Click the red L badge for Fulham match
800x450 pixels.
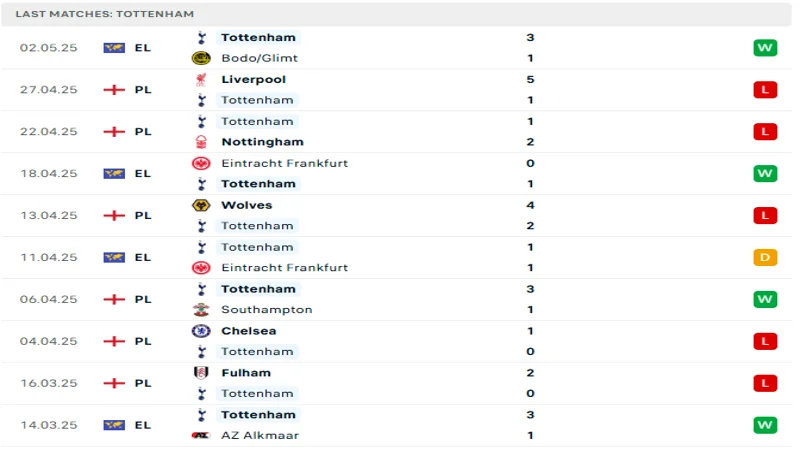point(765,383)
